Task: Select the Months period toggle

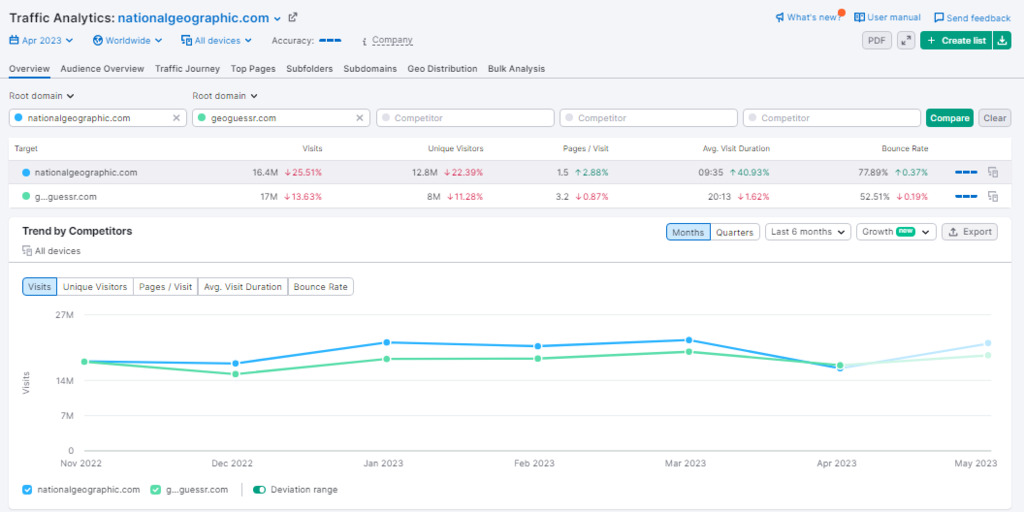Action: click(x=688, y=232)
